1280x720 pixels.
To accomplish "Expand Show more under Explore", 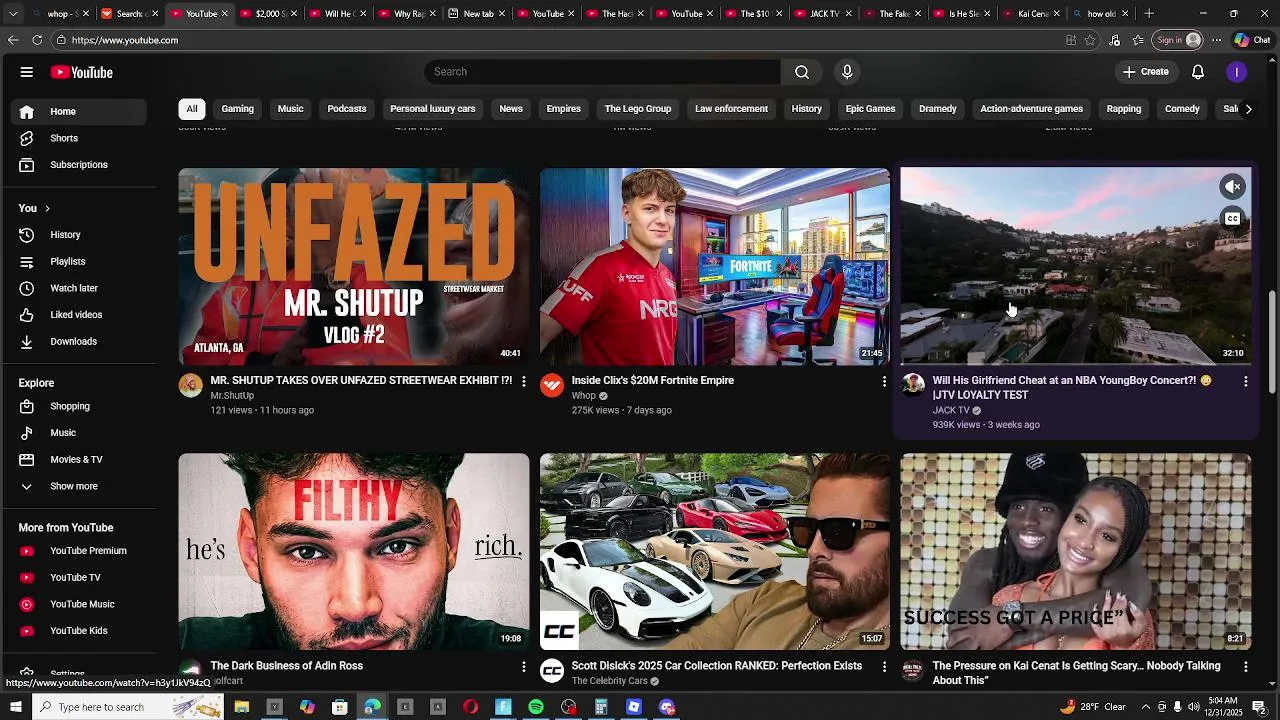I will 74,486.
